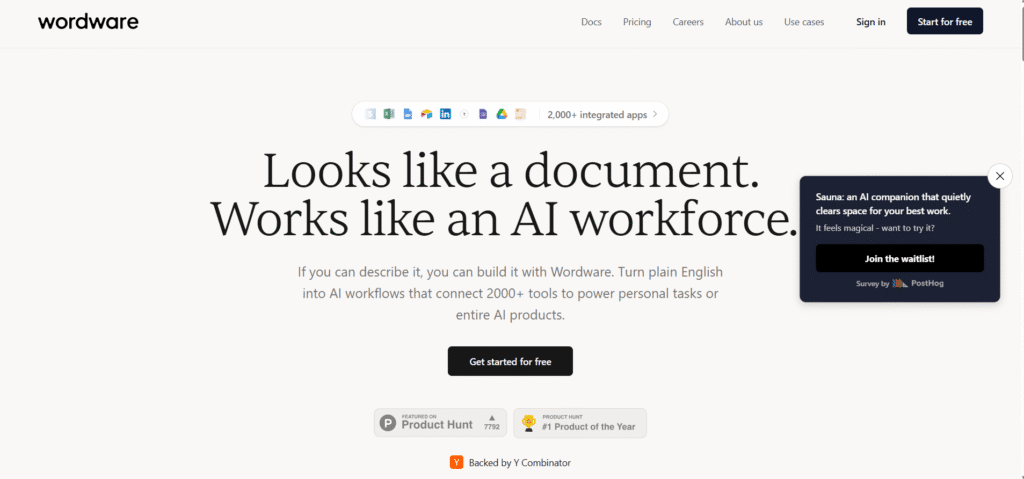Open the integrated apps chevron arrow
Screen dimensions: 1024x479
point(655,114)
